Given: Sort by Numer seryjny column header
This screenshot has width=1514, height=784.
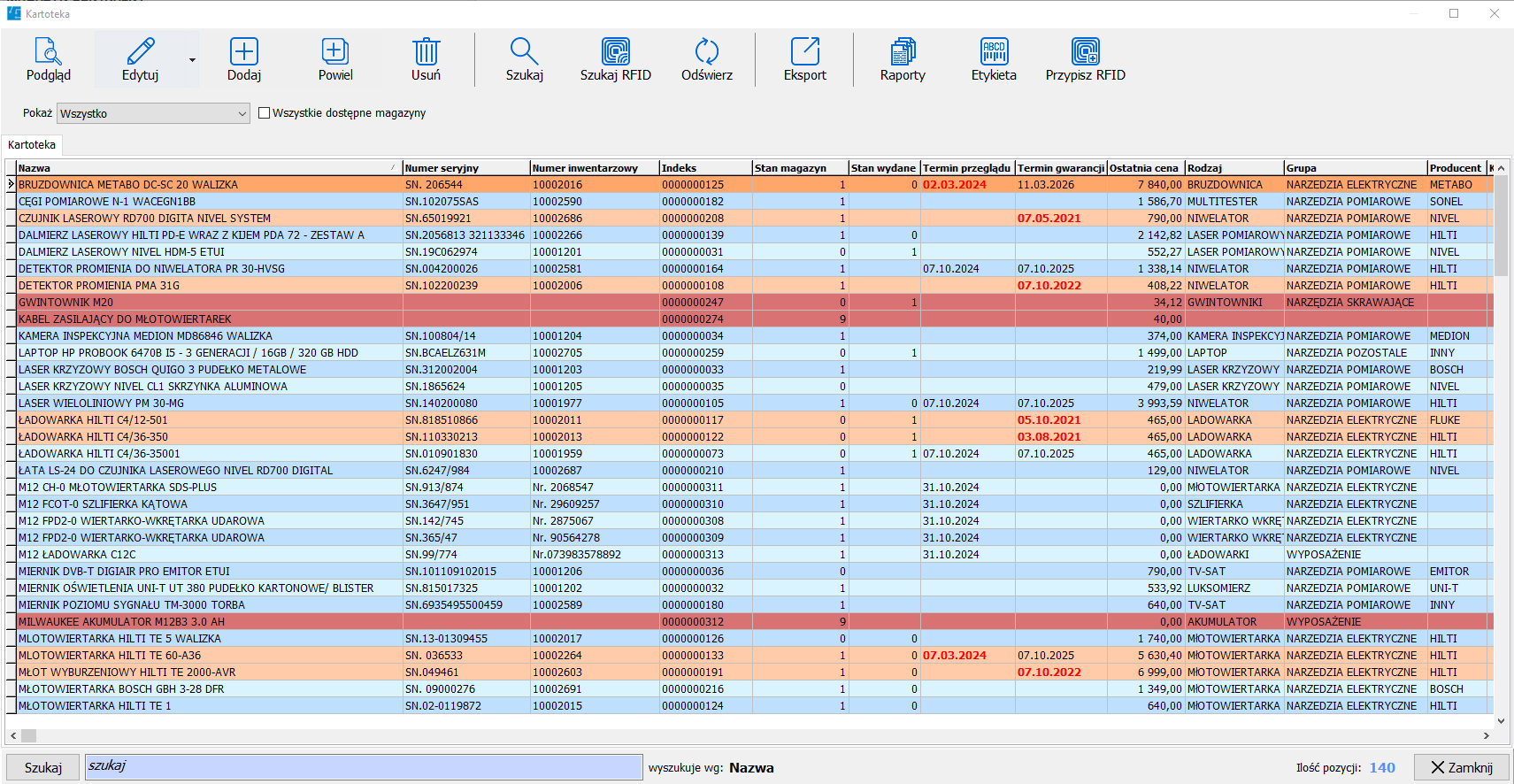Looking at the screenshot, I should [465, 168].
